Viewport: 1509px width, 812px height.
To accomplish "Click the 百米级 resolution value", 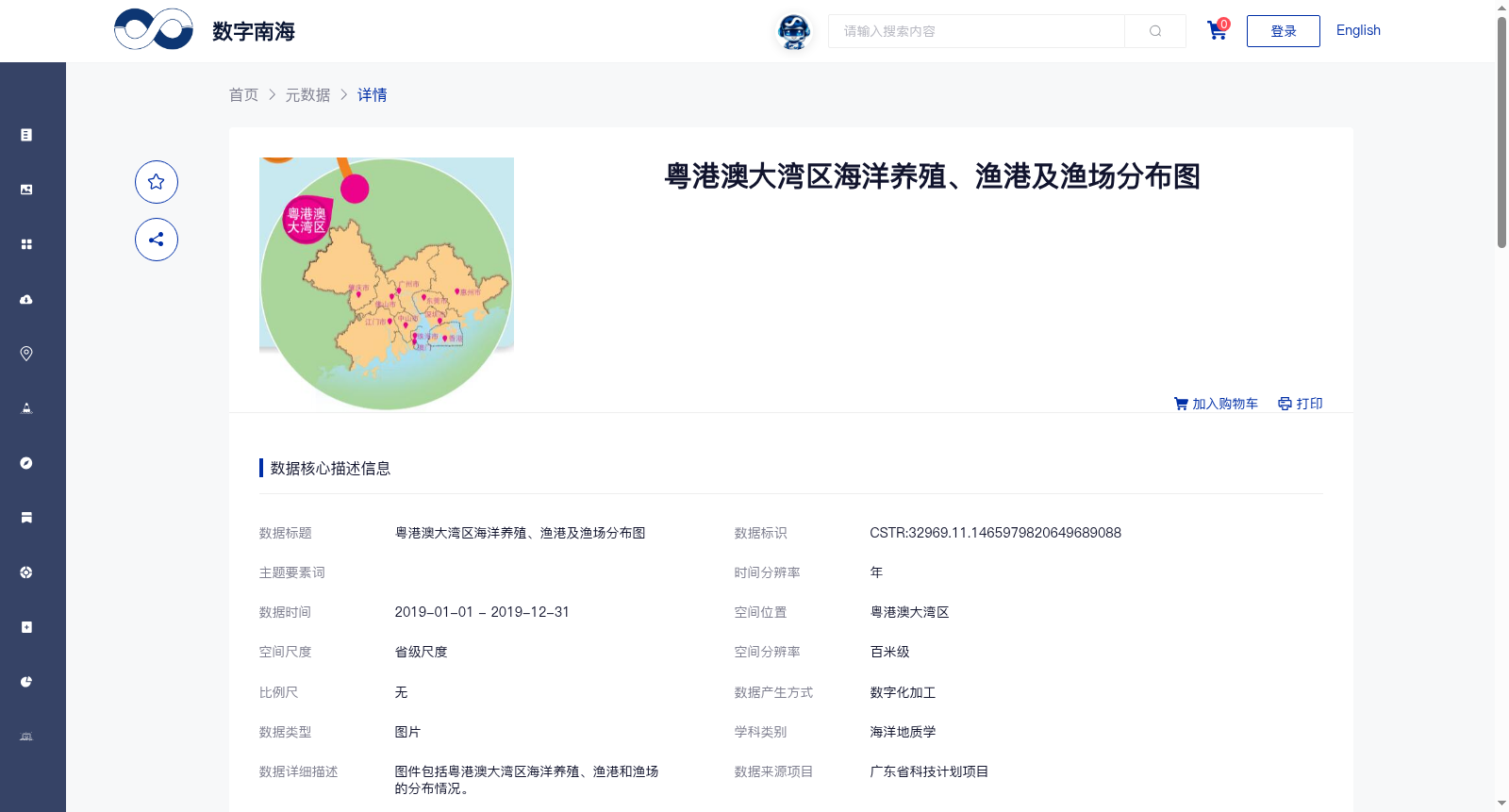I will (x=889, y=652).
